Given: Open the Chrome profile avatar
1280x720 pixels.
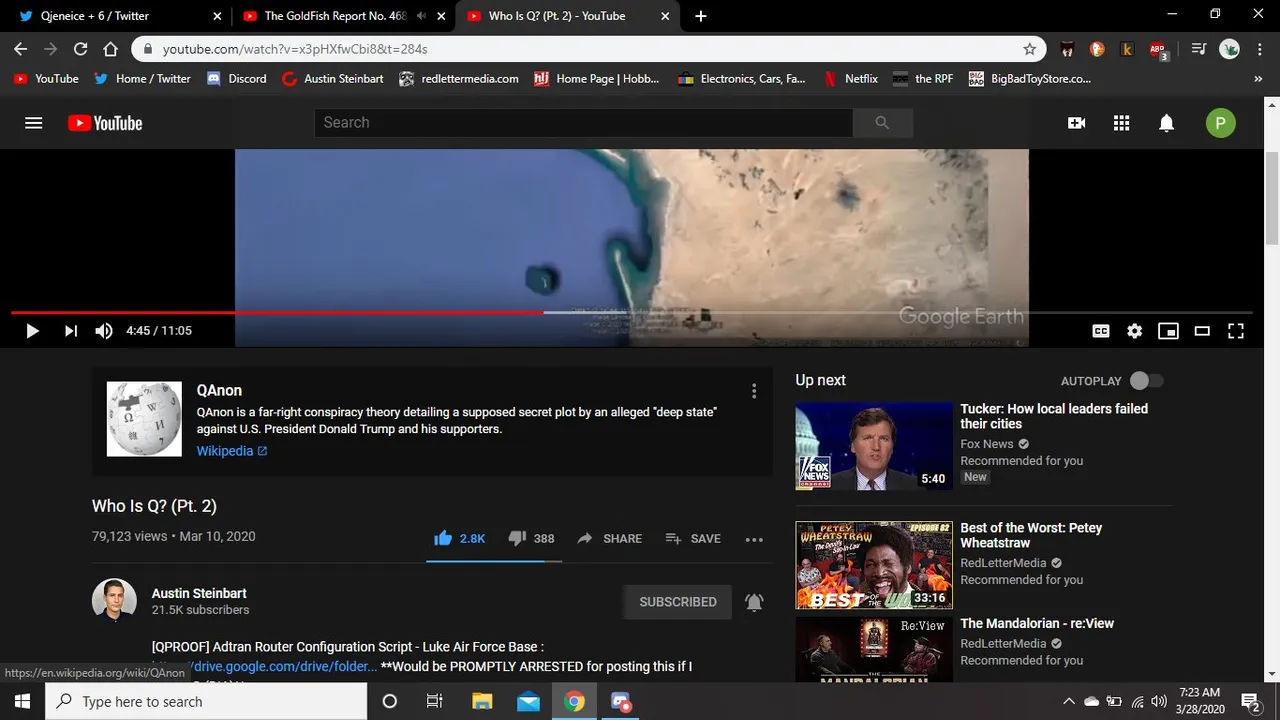Looking at the screenshot, I should [1230, 49].
